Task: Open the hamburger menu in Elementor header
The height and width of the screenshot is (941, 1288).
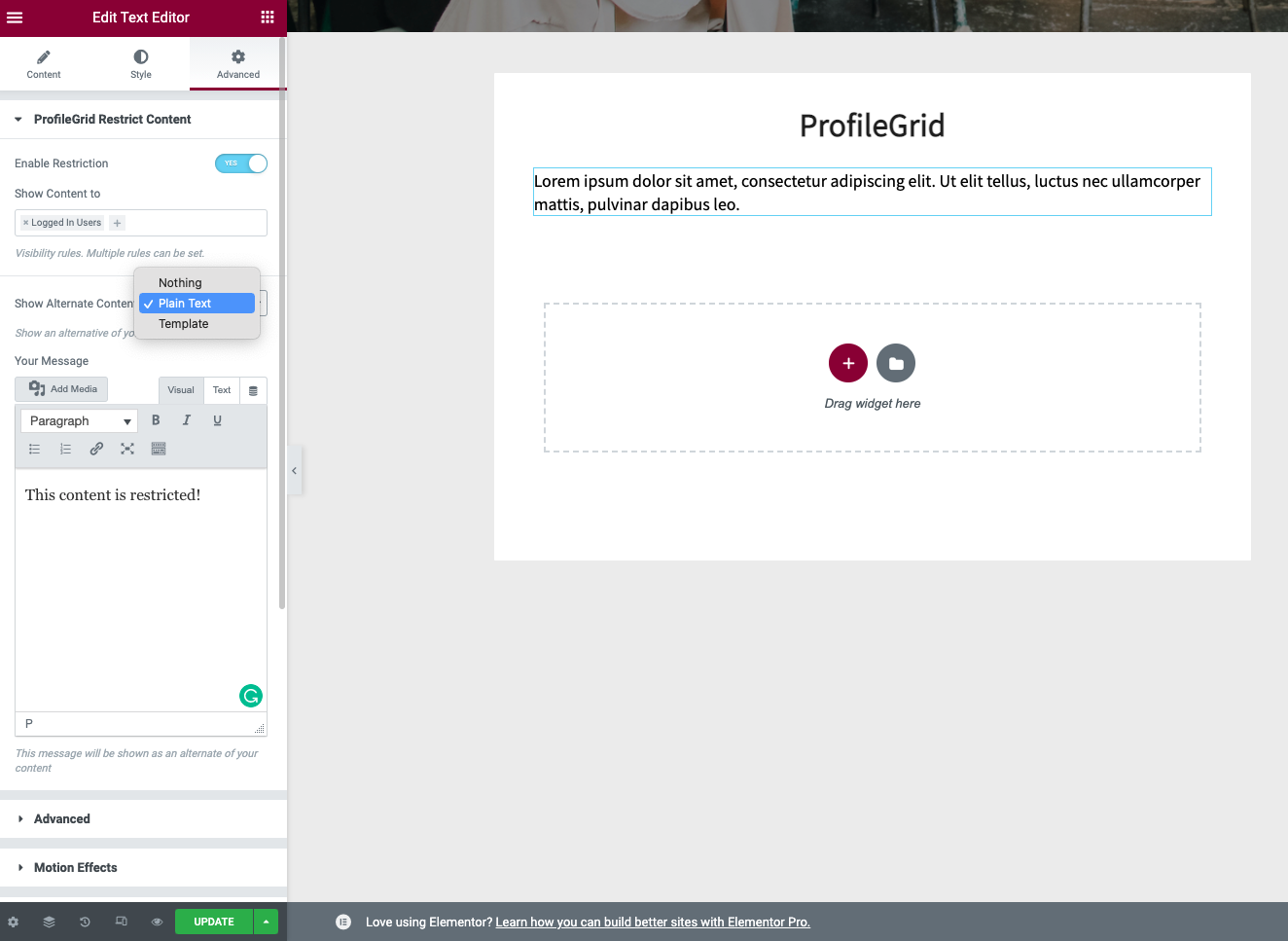Action: [15, 18]
